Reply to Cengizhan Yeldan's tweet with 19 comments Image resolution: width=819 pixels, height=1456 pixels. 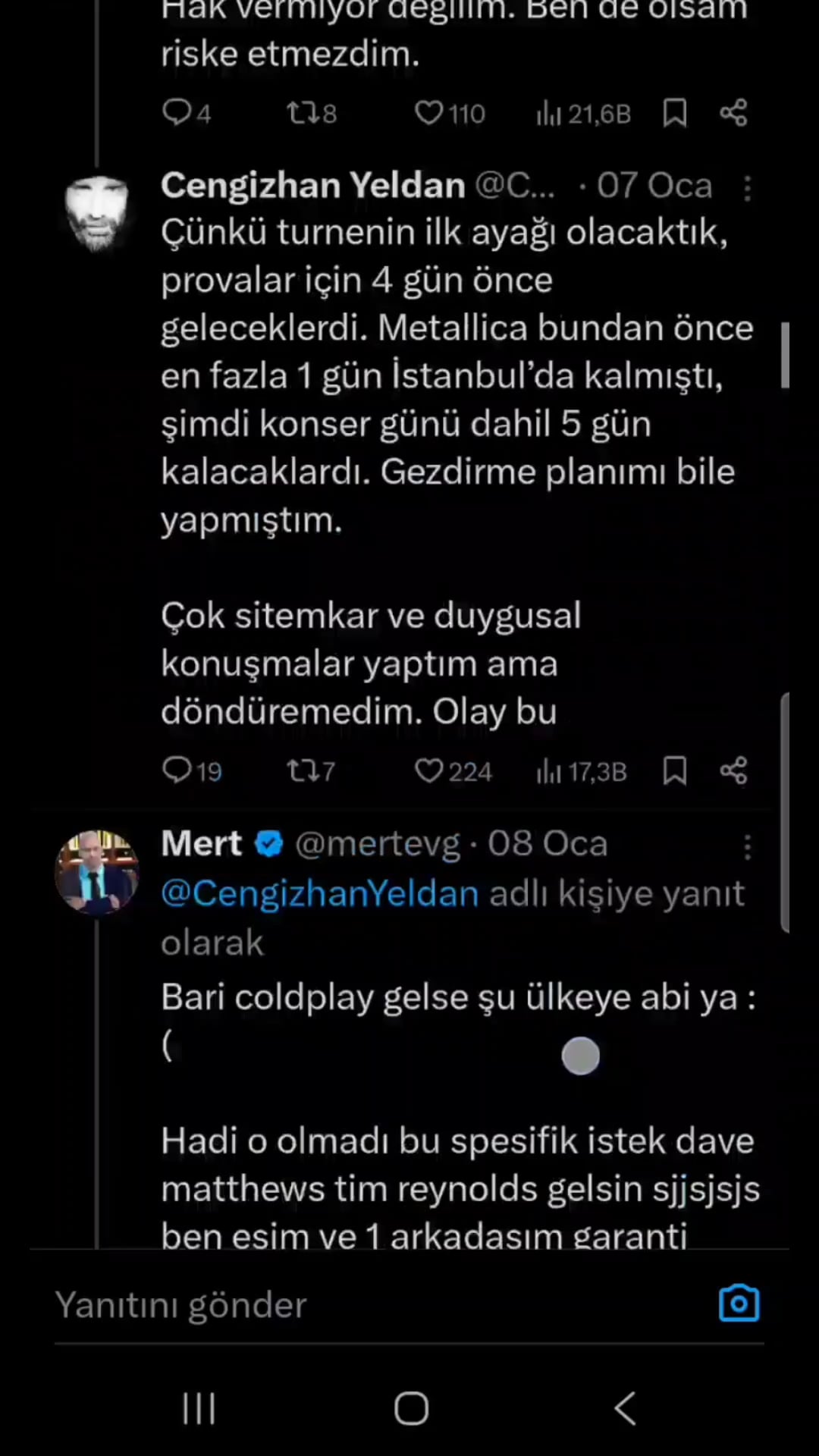coord(177,770)
